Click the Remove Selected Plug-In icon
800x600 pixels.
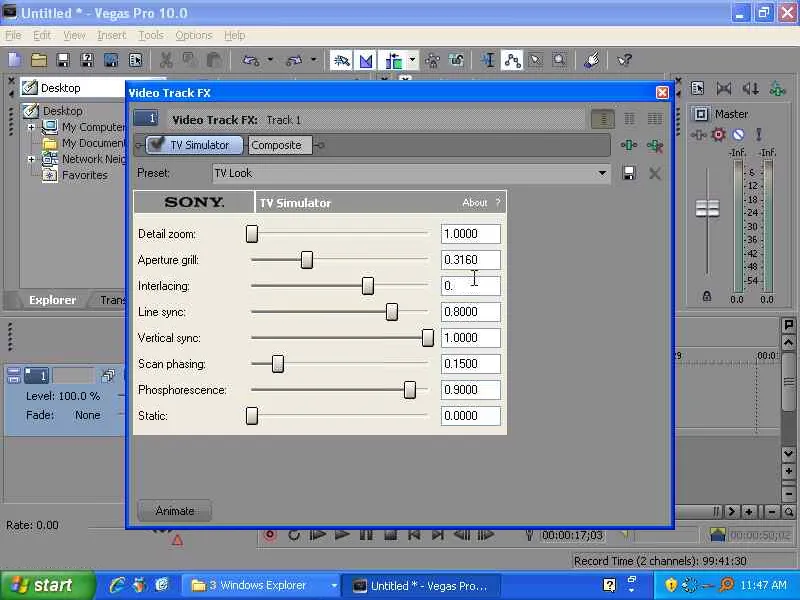click(x=655, y=145)
